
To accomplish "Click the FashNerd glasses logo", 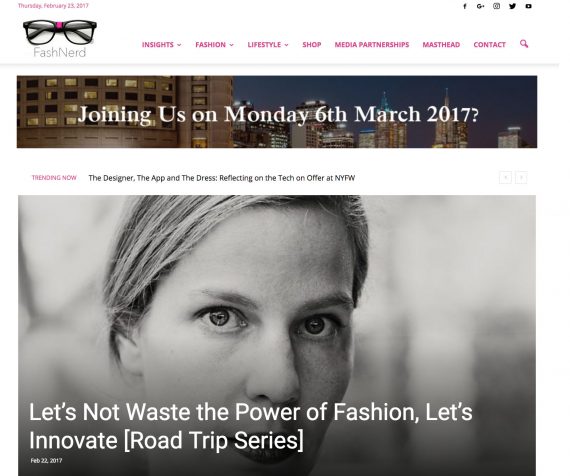I will [x=60, y=39].
